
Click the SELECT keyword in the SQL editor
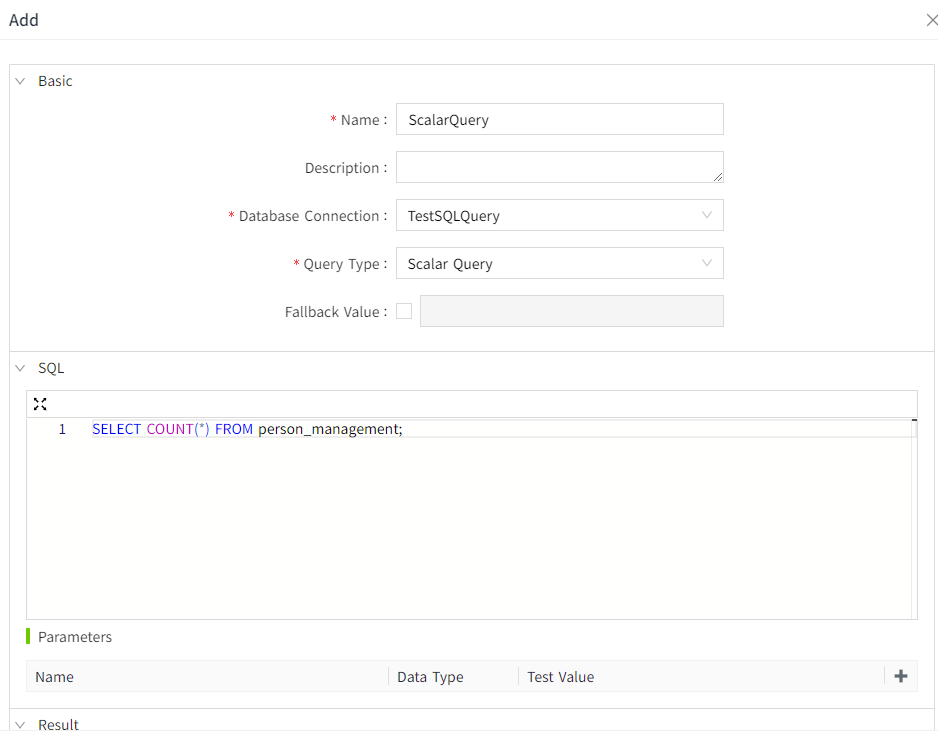(x=116, y=429)
